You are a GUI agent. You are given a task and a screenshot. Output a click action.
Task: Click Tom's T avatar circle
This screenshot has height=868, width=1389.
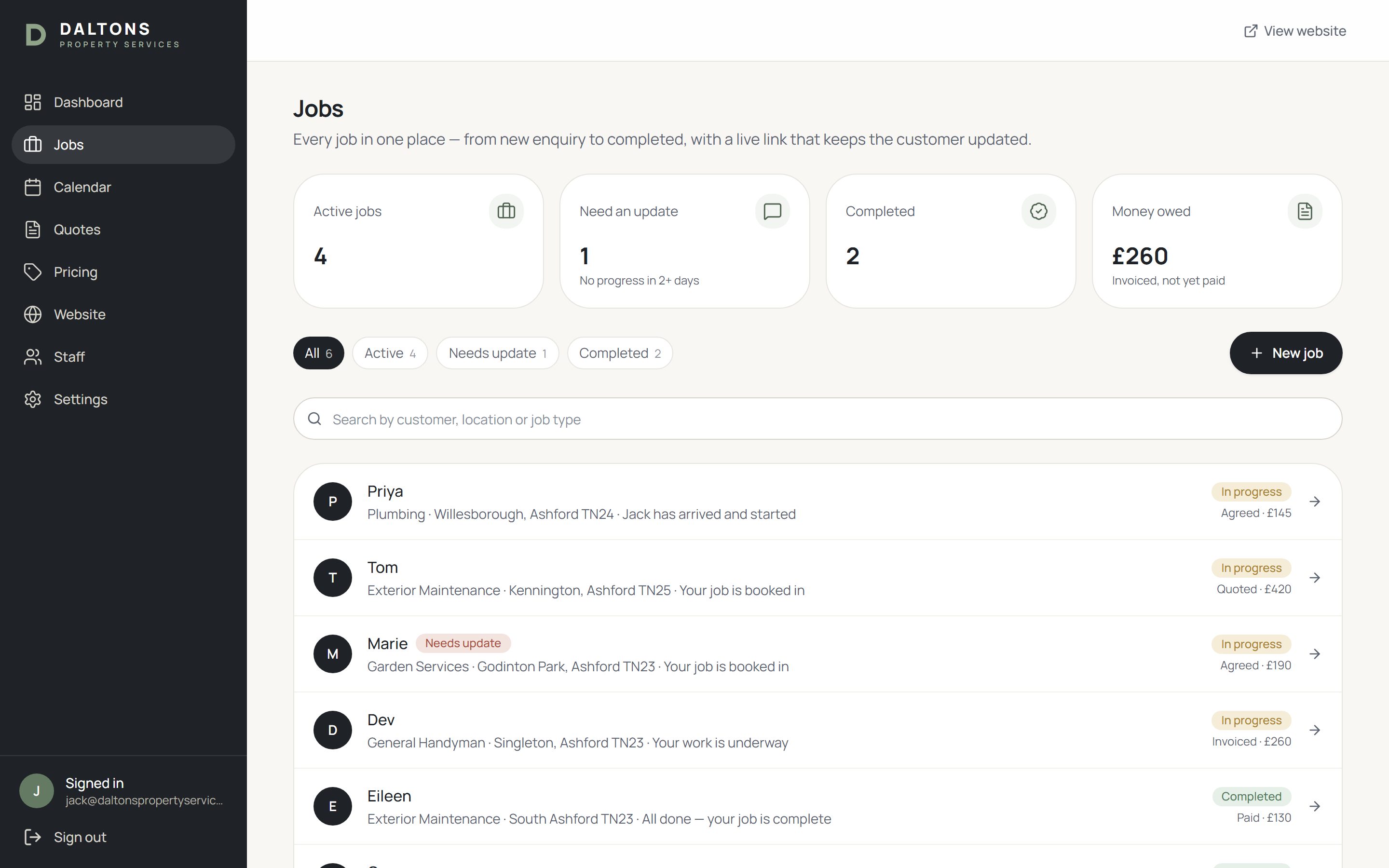coord(332,578)
